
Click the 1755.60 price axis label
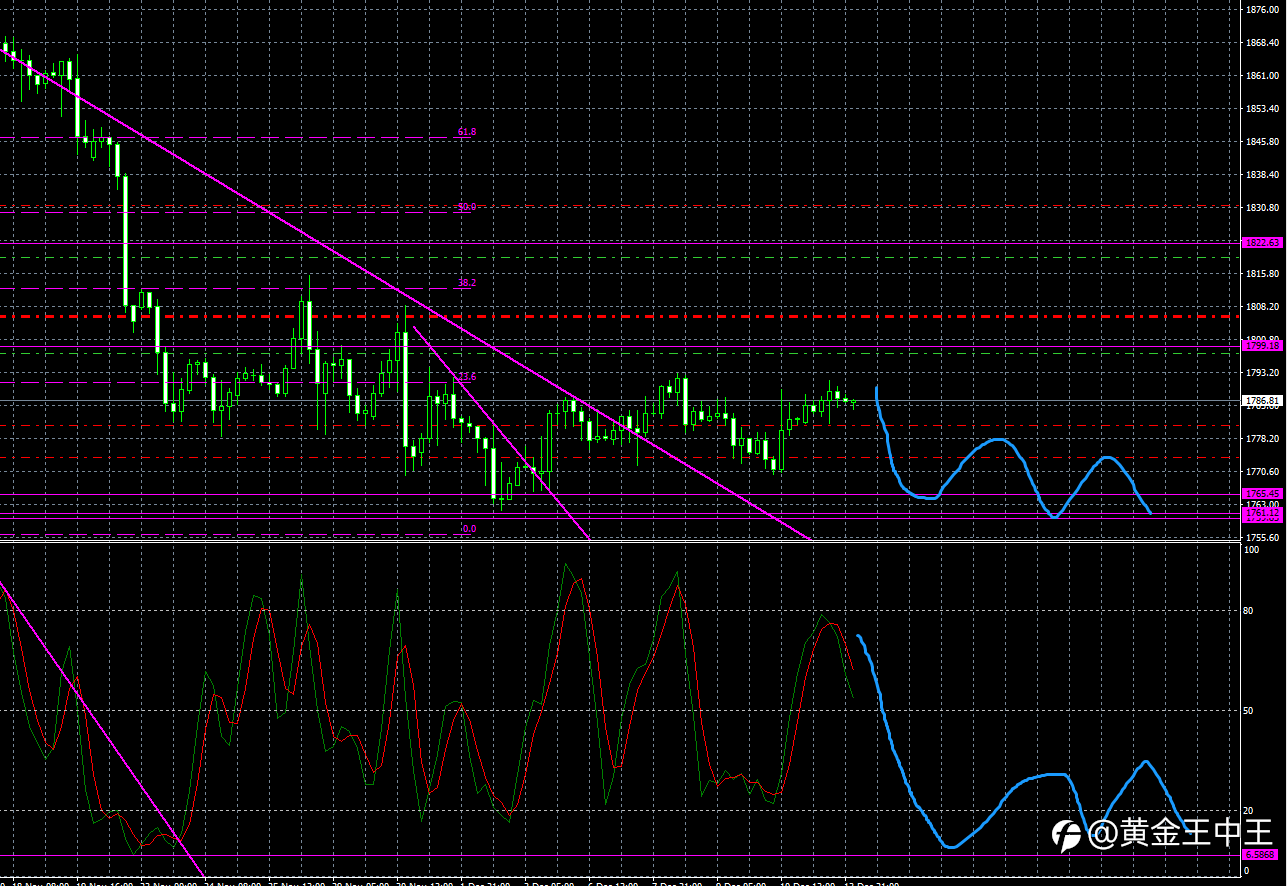coord(1262,538)
